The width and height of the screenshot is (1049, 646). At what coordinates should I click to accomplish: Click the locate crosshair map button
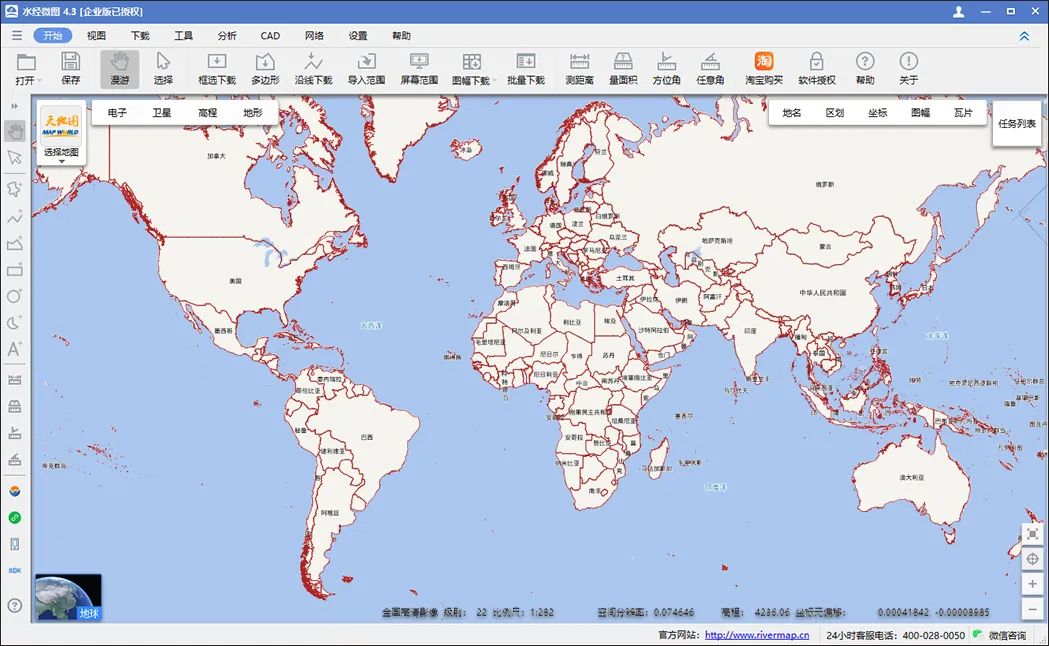click(x=1032, y=558)
